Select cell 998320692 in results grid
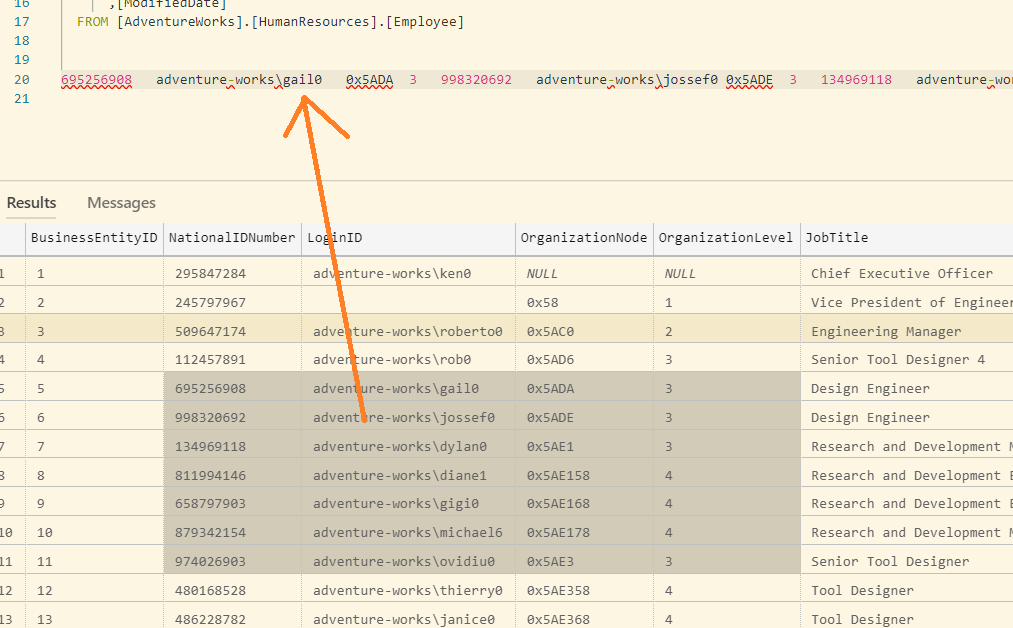Screen dimensions: 1013x628 click(x=233, y=417)
